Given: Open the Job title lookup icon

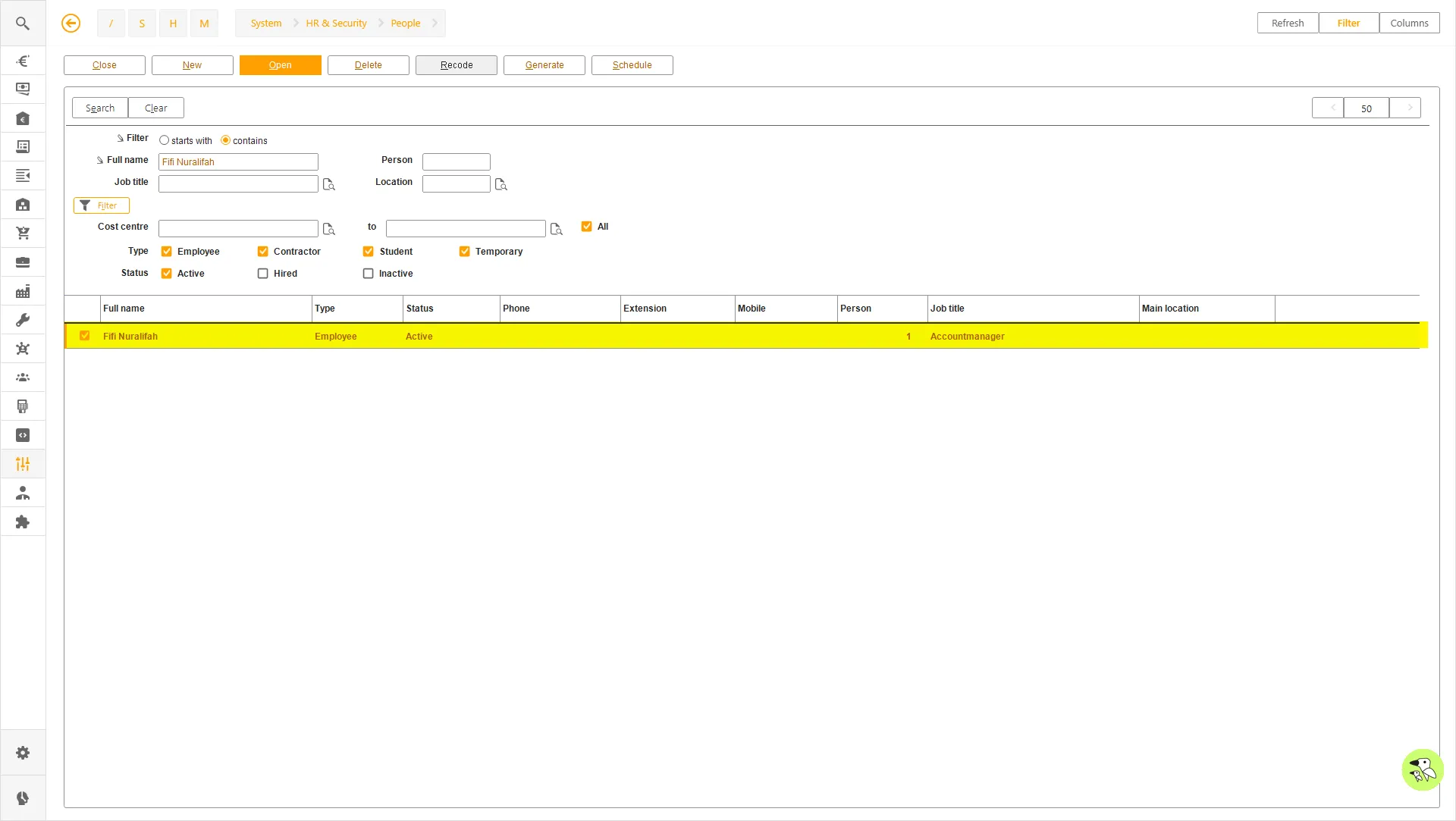Looking at the screenshot, I should [x=329, y=184].
